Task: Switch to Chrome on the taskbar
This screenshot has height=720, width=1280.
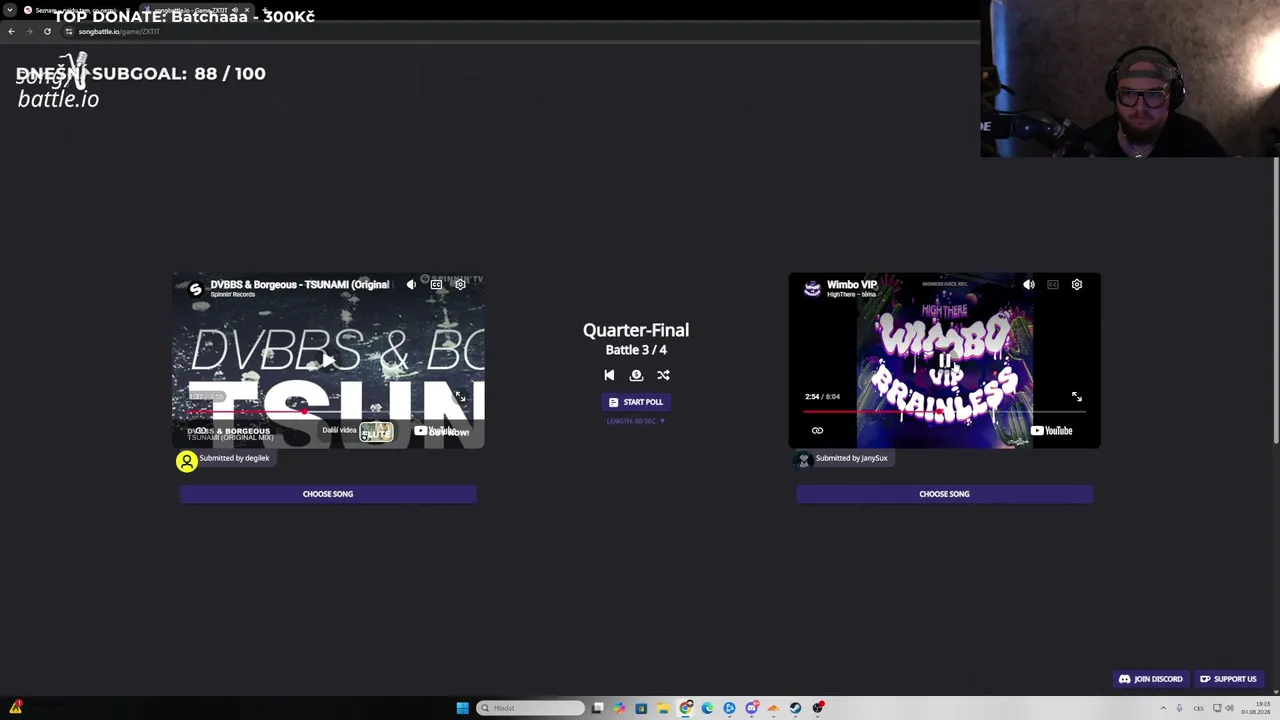Action: click(x=685, y=708)
